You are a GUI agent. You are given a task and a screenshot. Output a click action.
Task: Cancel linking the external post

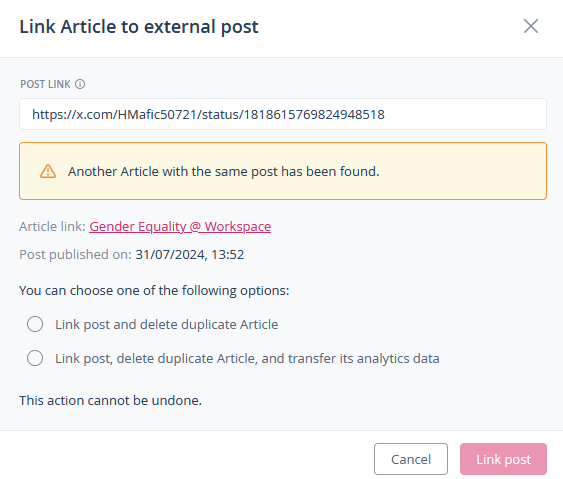coord(411,459)
